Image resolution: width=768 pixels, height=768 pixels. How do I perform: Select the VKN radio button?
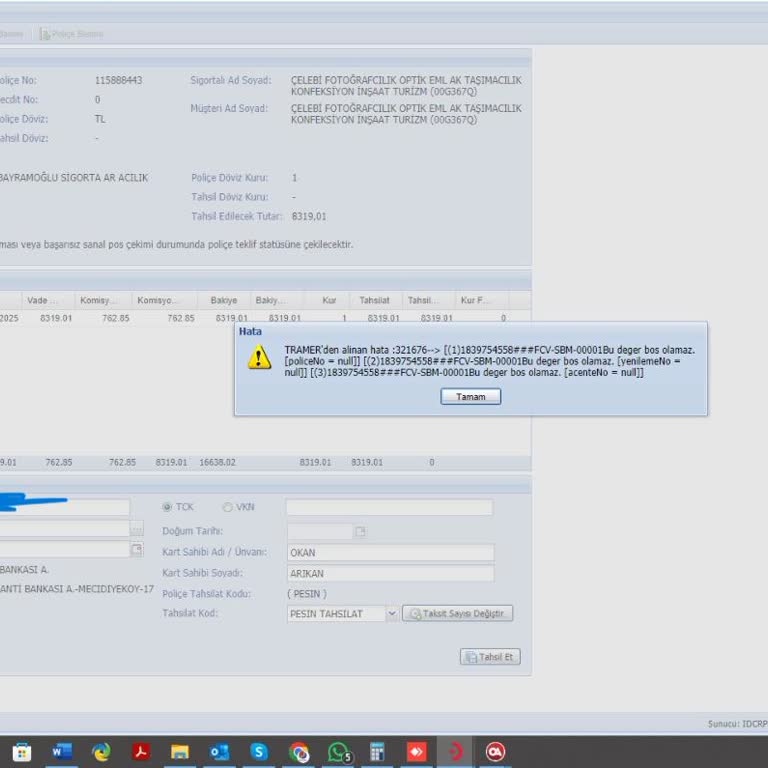pos(228,507)
